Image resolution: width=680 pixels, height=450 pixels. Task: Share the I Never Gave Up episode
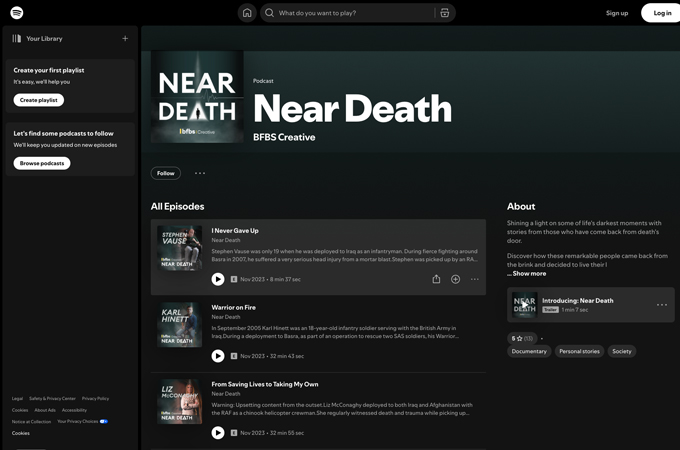coord(436,279)
